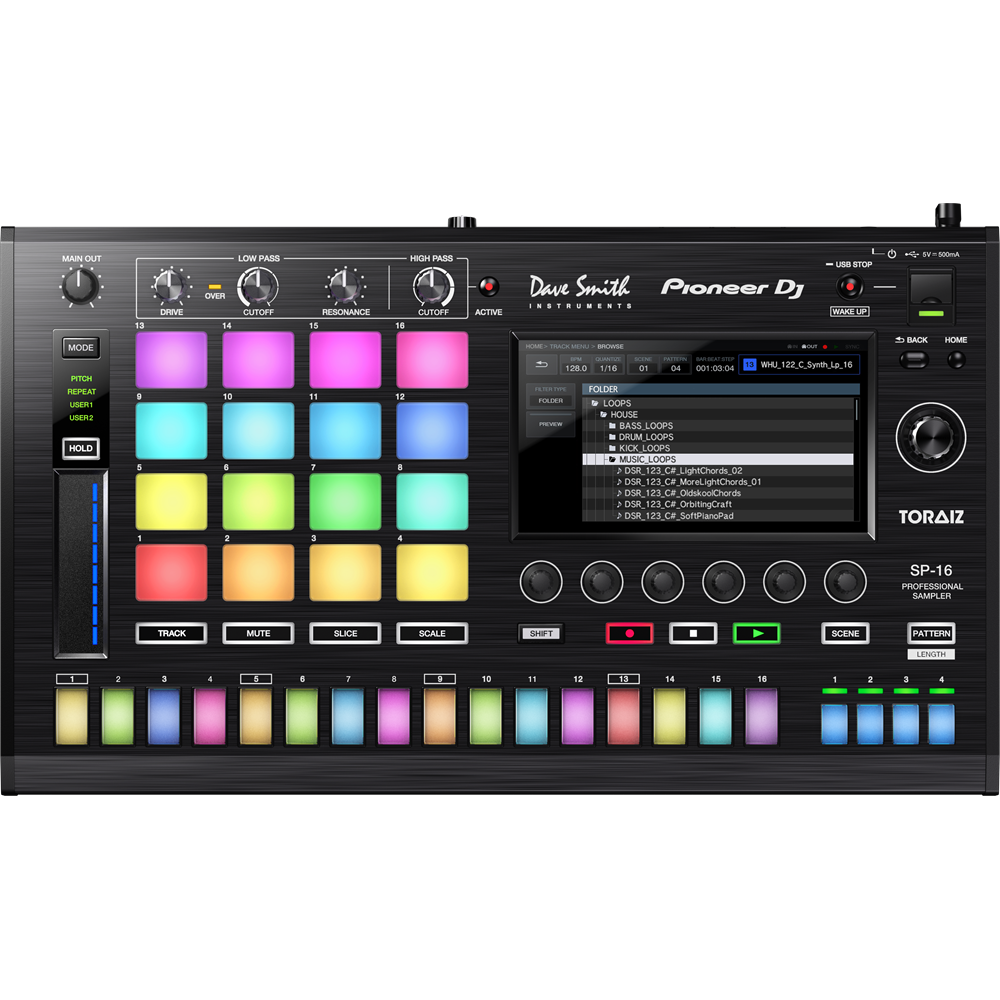Click the HIGH PASS CUTOFF knob
1000x1000 pixels.
[433, 286]
